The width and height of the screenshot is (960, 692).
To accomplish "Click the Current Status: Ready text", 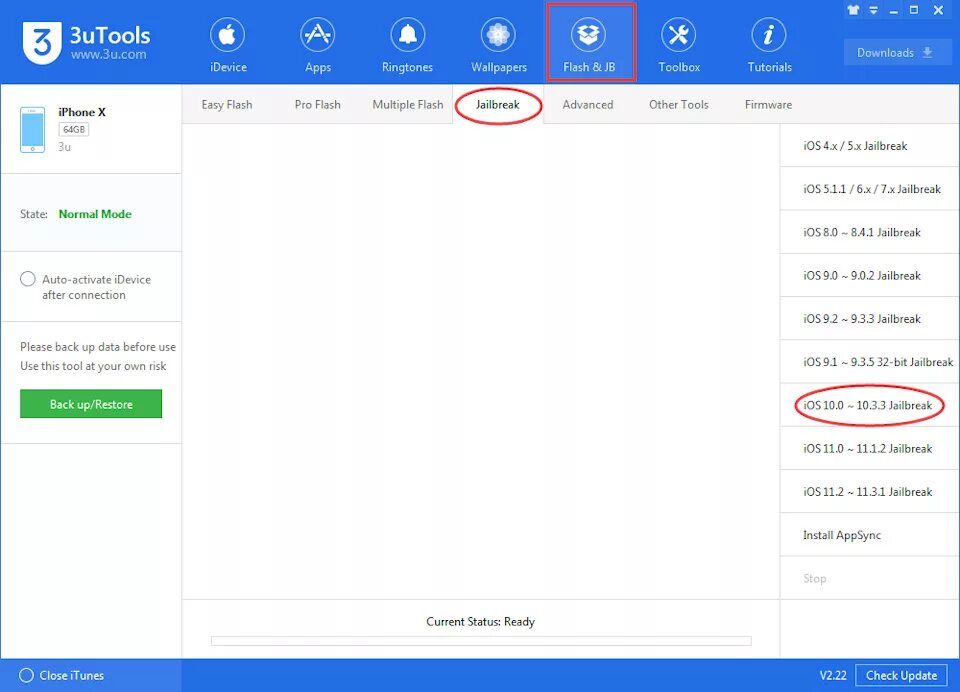I will [481, 622].
